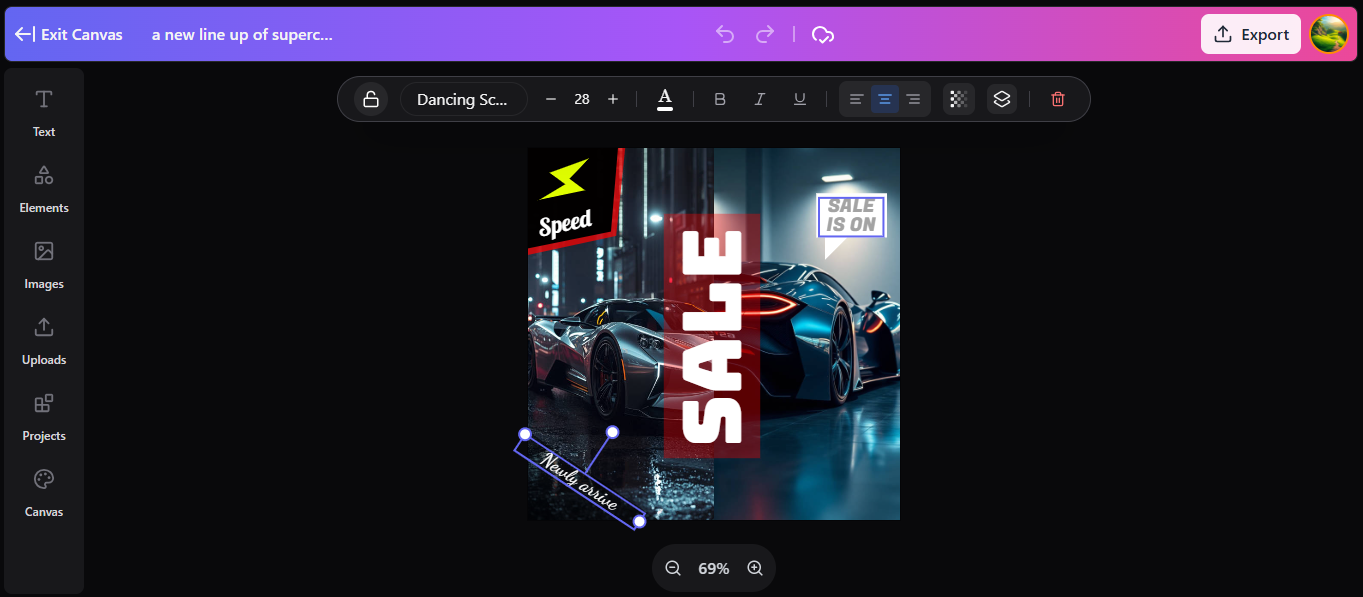1363x597 pixels.
Task: Click the project title 'a new line up of superc...'
Action: pyautogui.click(x=242, y=34)
